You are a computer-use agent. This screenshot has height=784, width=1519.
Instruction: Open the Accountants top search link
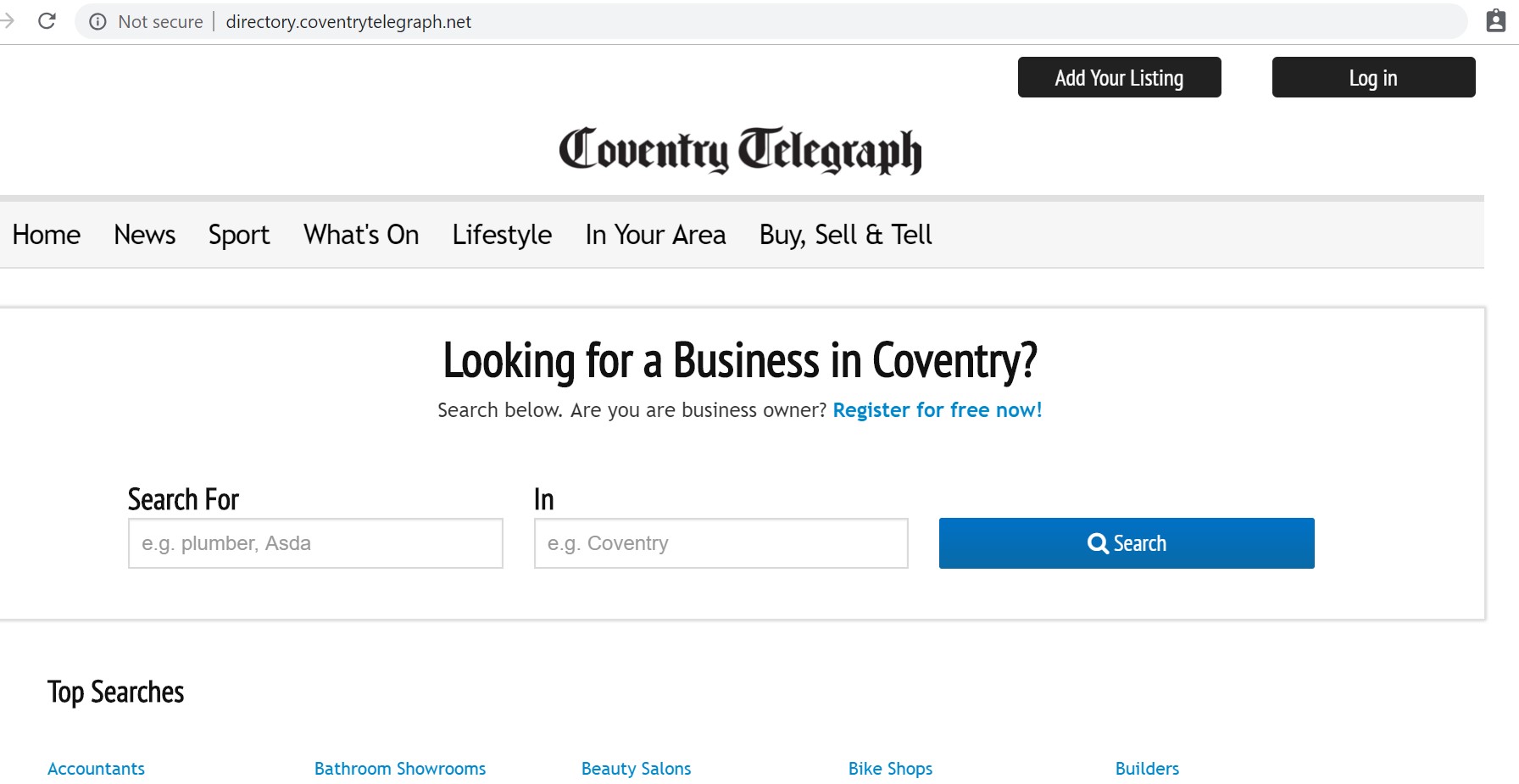coord(96,769)
